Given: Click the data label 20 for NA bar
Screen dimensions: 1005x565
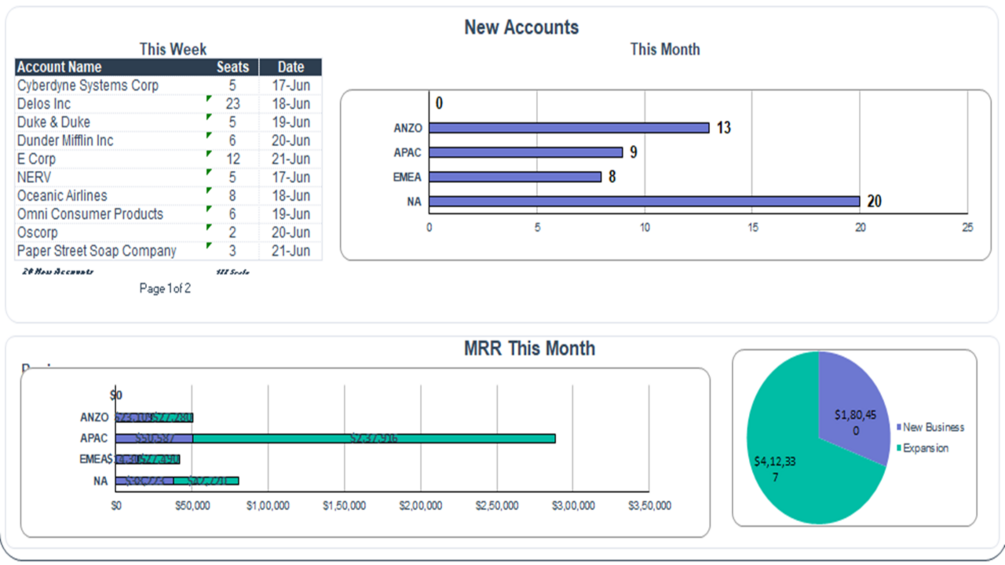Looking at the screenshot, I should coord(874,201).
